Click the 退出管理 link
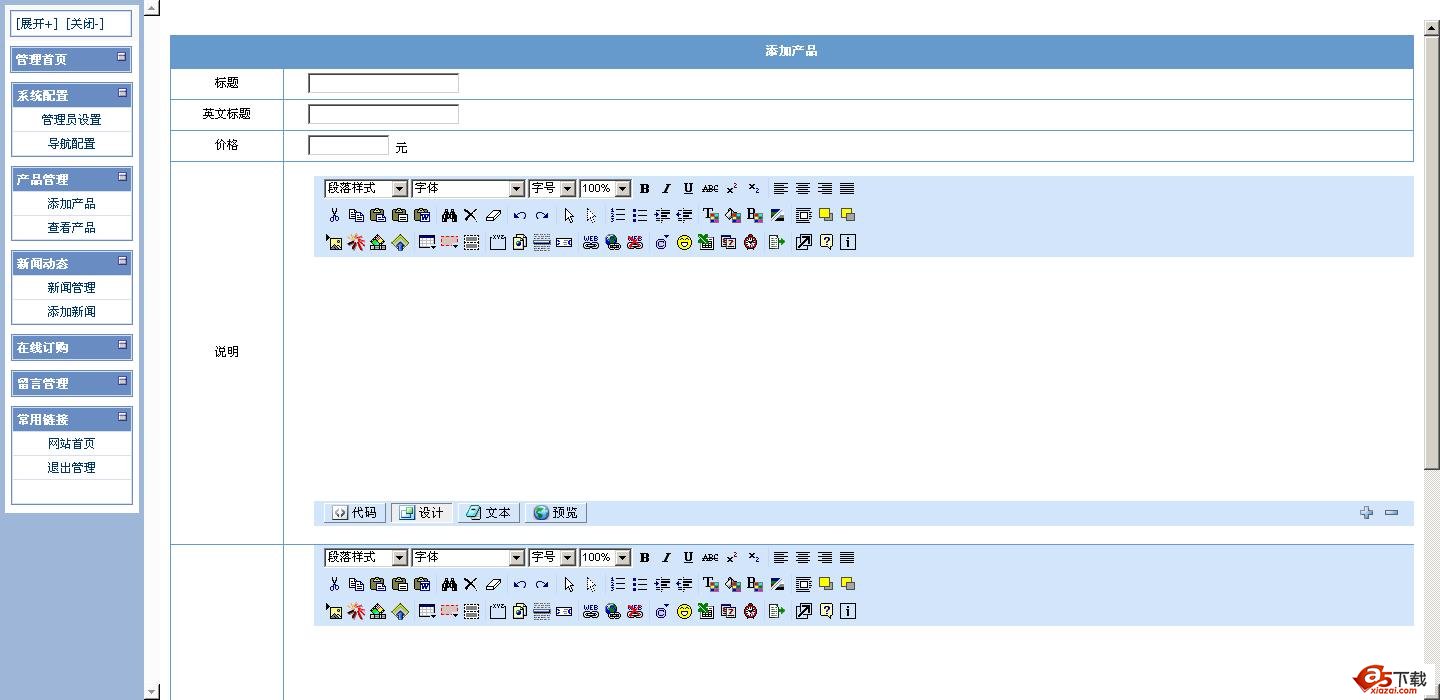This screenshot has height=700, width=1440. pyautogui.click(x=72, y=468)
